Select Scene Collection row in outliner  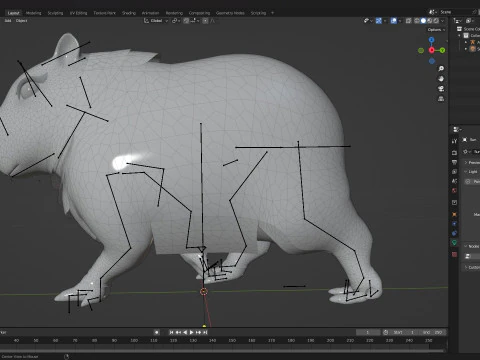coord(468,29)
